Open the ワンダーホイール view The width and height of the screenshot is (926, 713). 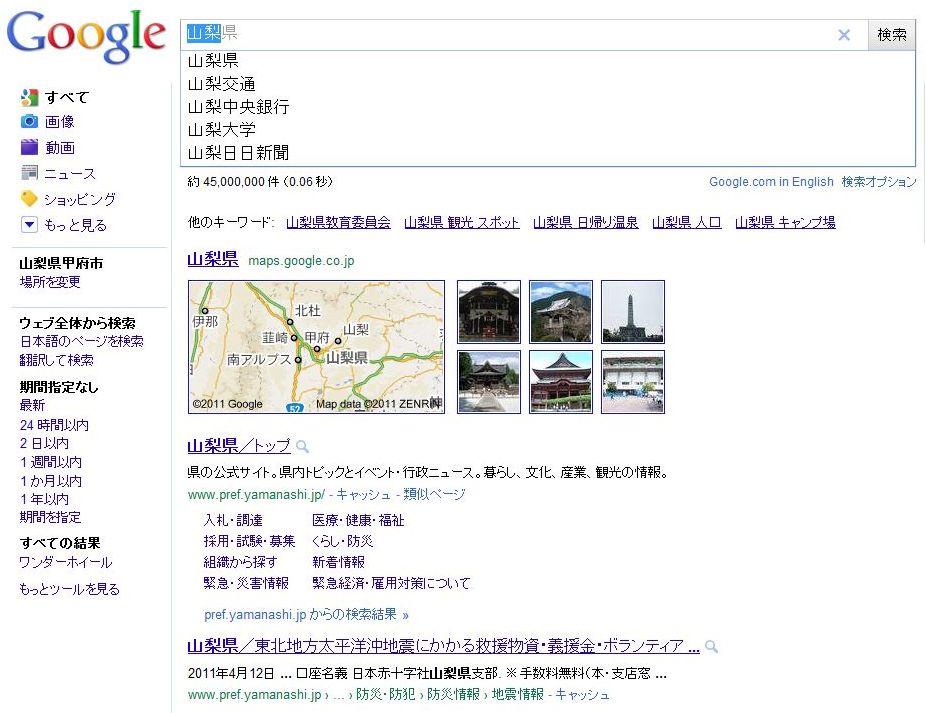coord(66,562)
